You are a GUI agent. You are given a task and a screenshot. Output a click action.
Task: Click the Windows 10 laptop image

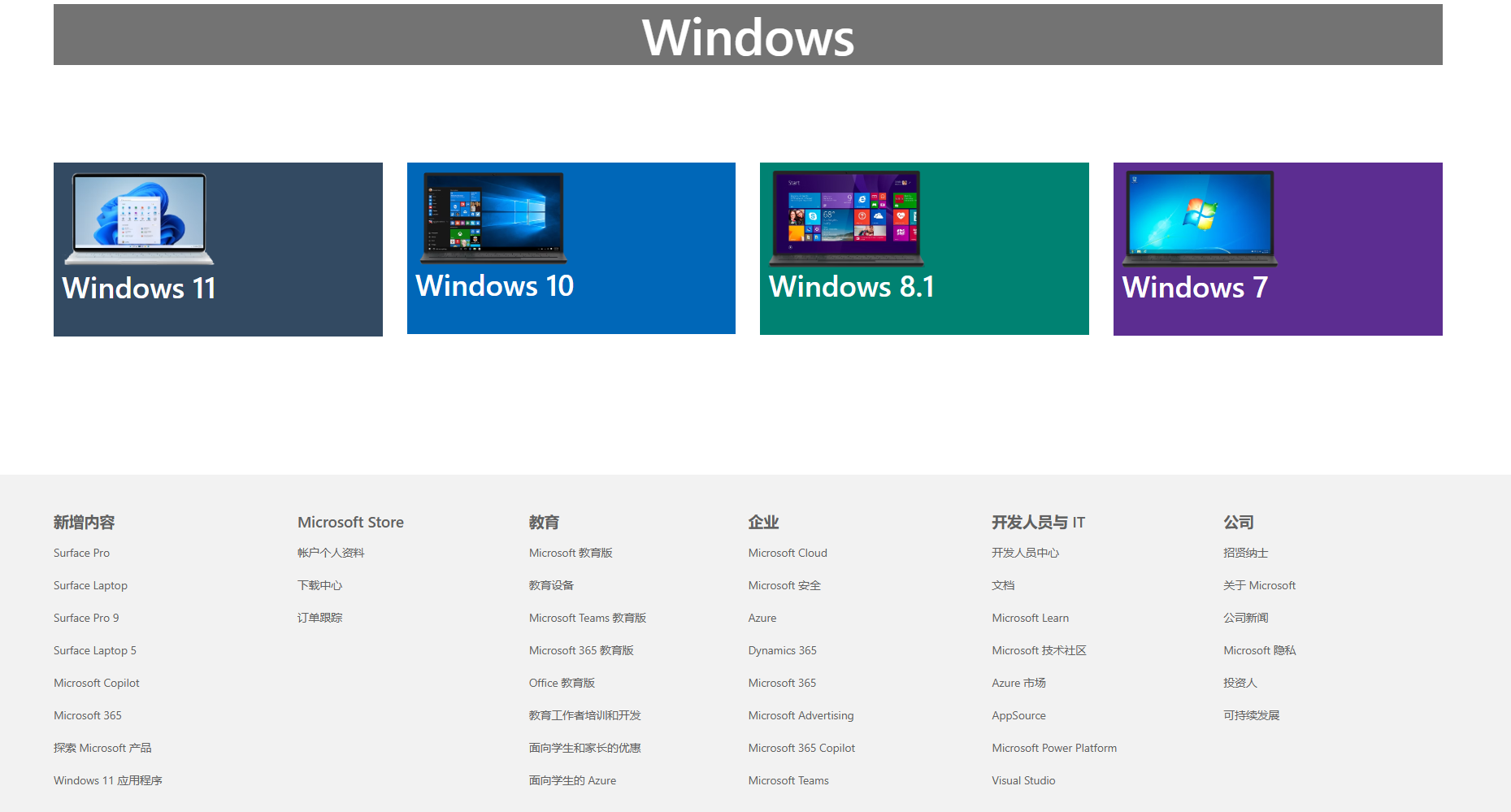click(x=493, y=217)
